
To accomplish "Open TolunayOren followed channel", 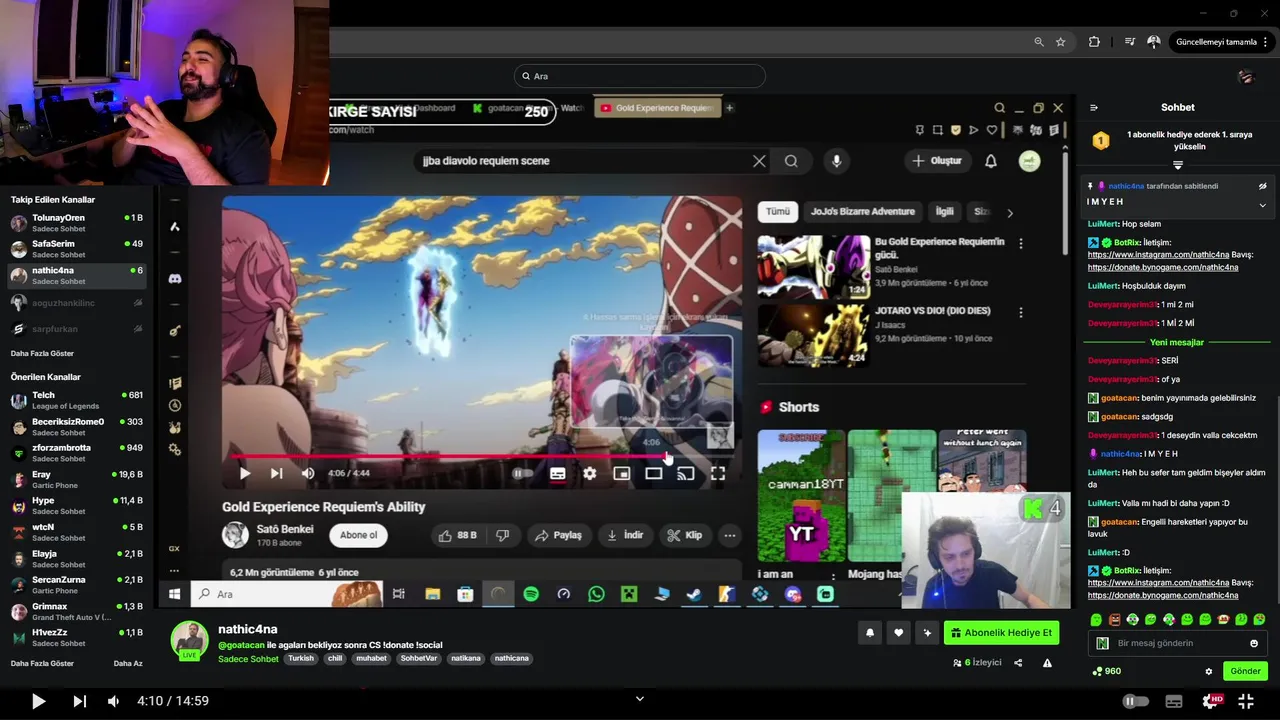I will (77, 222).
